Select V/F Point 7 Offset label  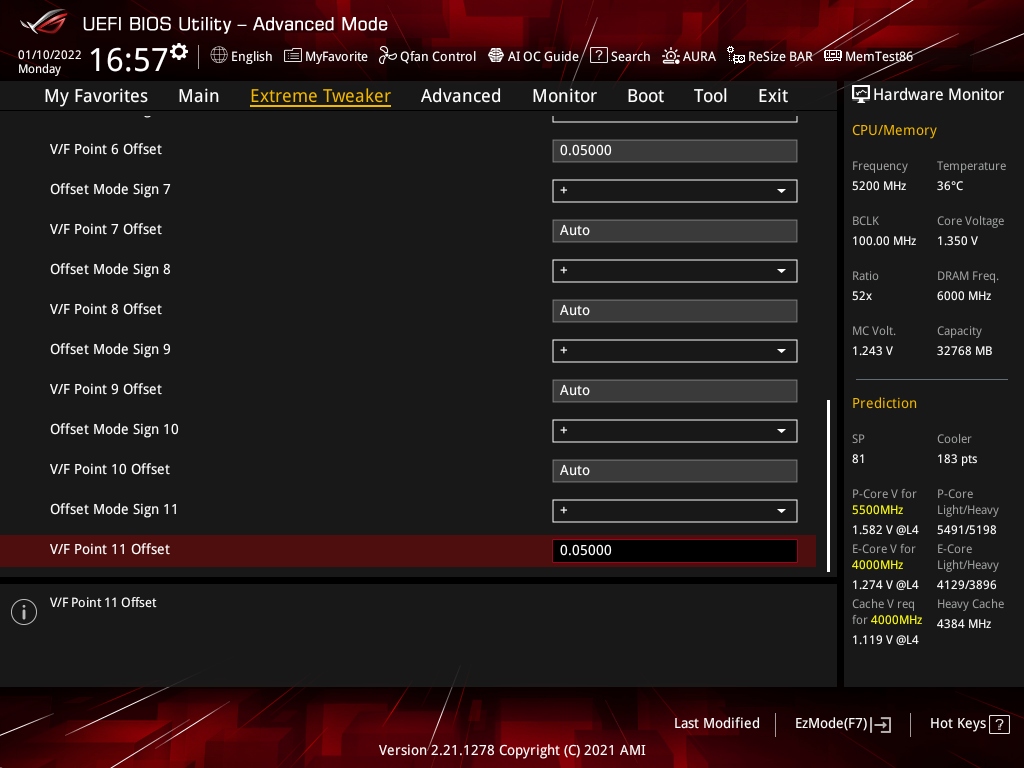(106, 229)
